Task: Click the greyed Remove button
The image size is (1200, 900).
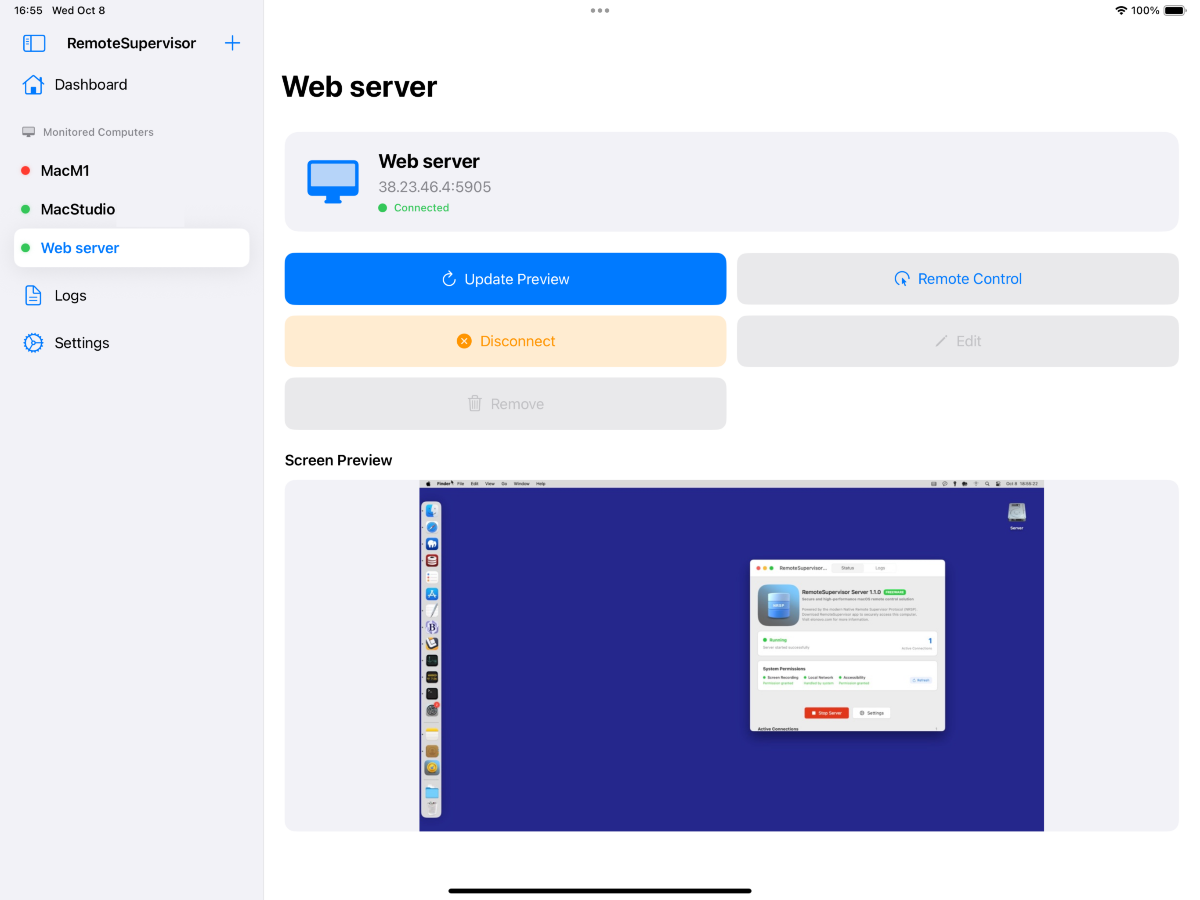Action: [505, 404]
